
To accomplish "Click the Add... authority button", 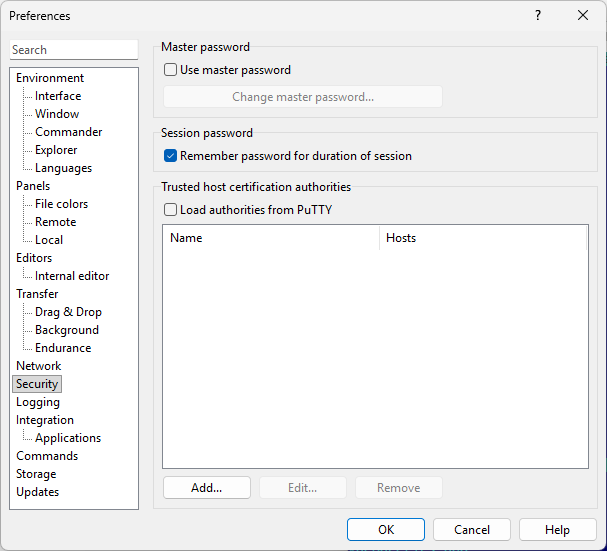I will point(206,488).
